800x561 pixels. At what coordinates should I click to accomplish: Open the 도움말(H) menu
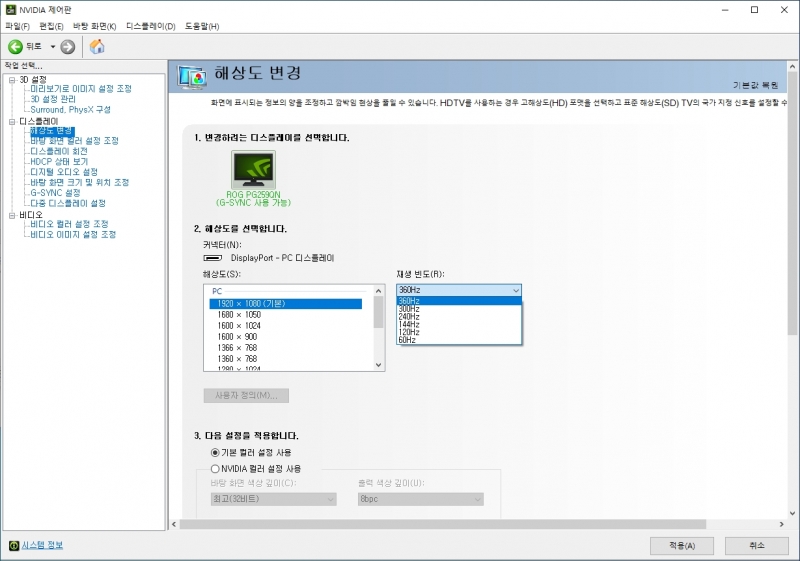tap(202, 26)
